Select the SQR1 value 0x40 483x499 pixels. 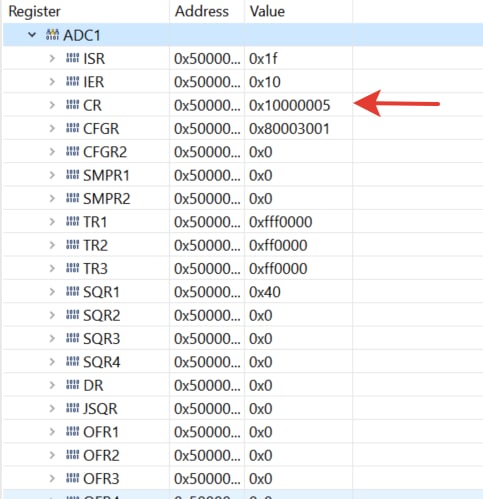pyautogui.click(x=265, y=292)
